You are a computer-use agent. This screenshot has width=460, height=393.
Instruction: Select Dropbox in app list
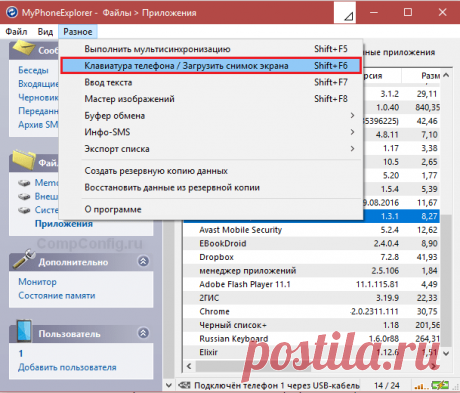312,257
